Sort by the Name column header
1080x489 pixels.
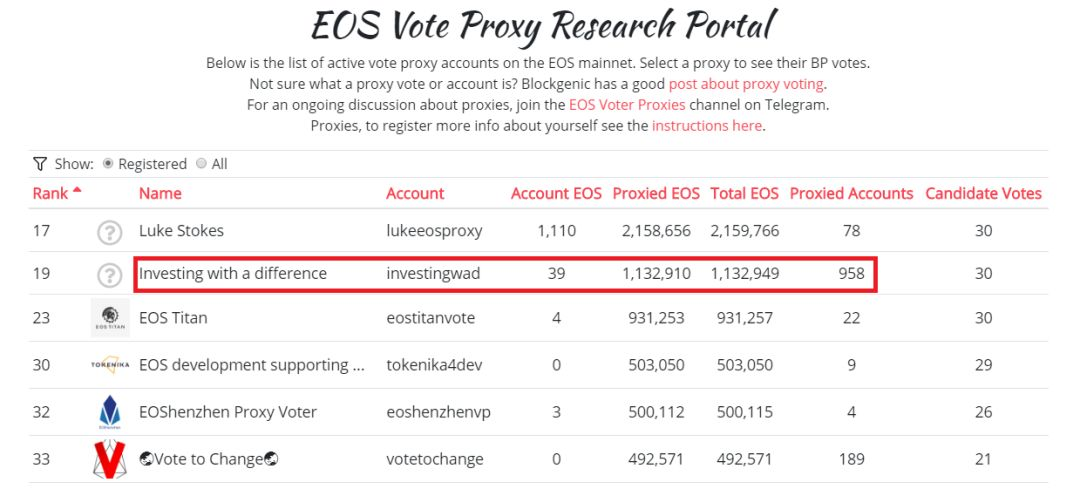tap(160, 194)
